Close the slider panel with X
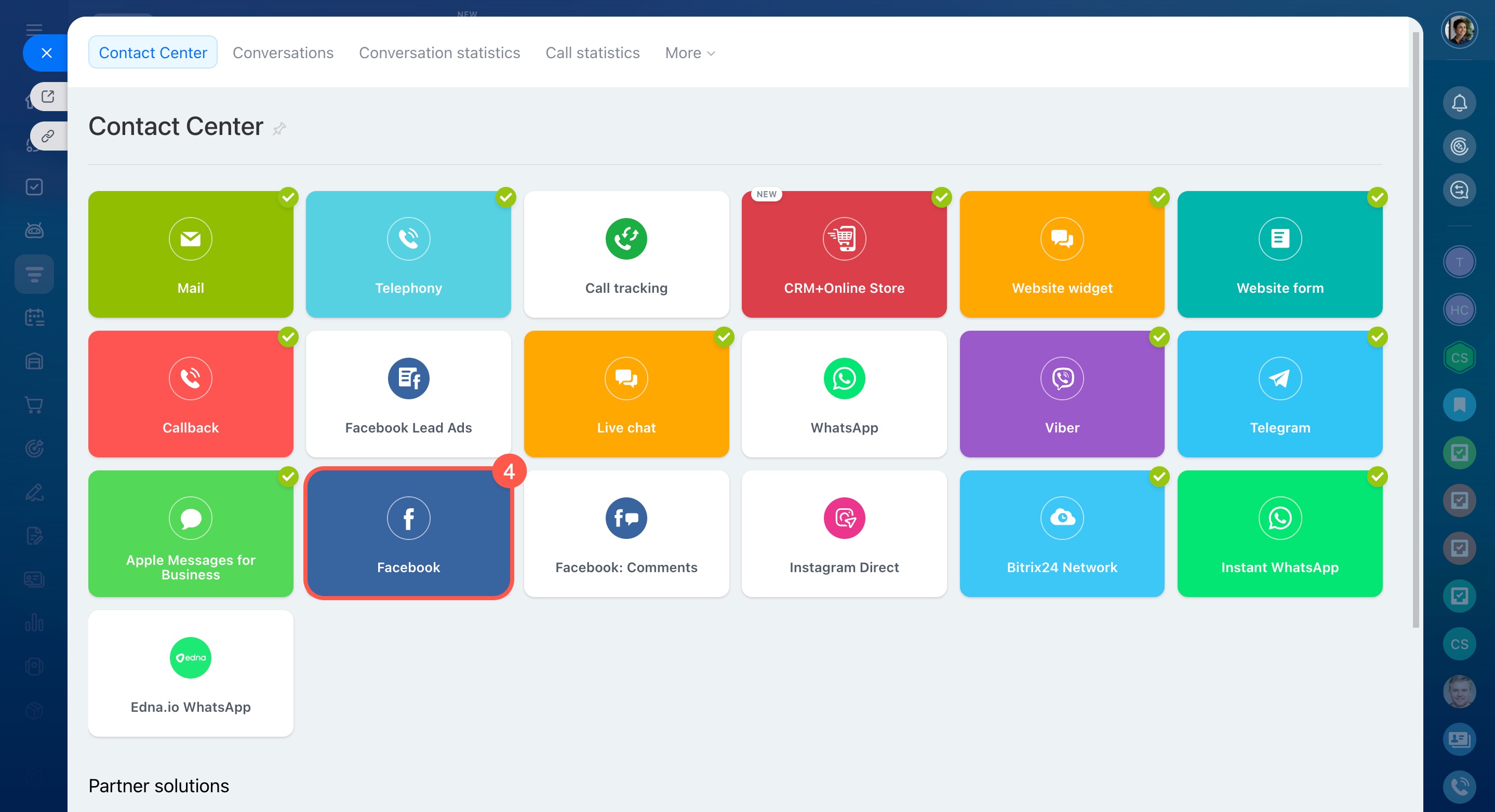1495x812 pixels. coord(46,53)
